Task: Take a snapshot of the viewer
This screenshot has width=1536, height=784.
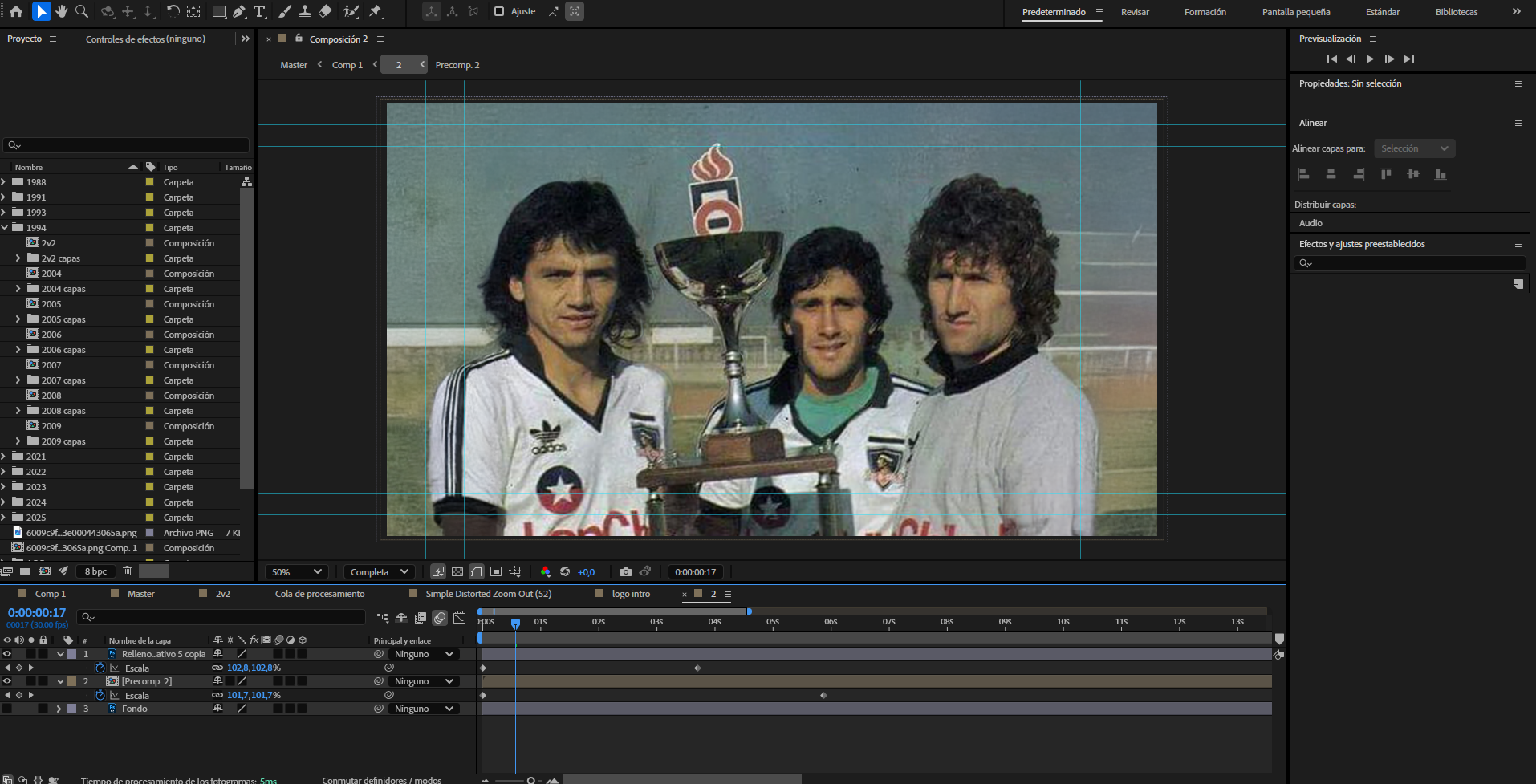Action: click(x=626, y=572)
